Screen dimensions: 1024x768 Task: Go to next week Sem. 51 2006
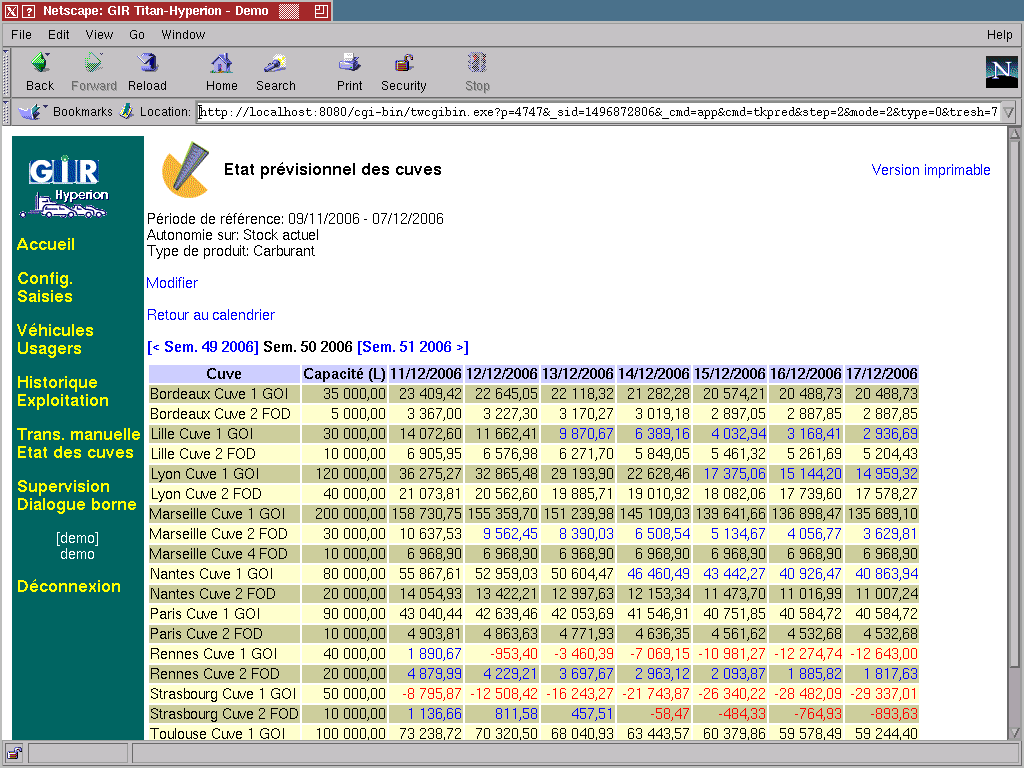(x=413, y=347)
